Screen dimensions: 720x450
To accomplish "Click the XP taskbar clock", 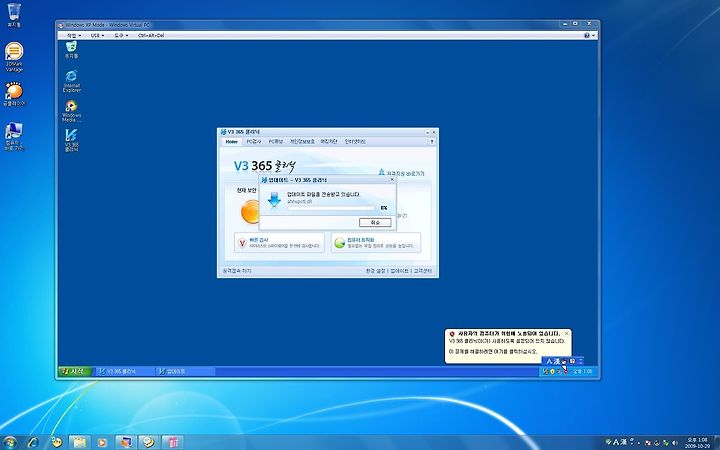I will click(x=583, y=371).
